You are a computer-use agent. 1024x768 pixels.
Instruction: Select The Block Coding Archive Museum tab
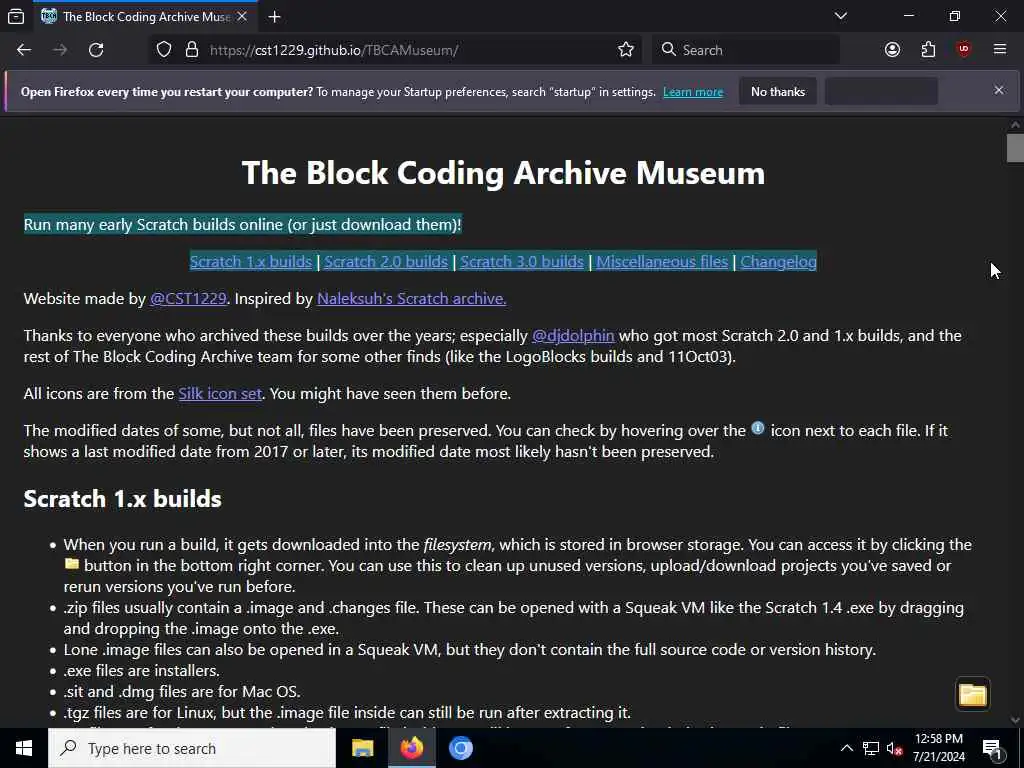145,16
